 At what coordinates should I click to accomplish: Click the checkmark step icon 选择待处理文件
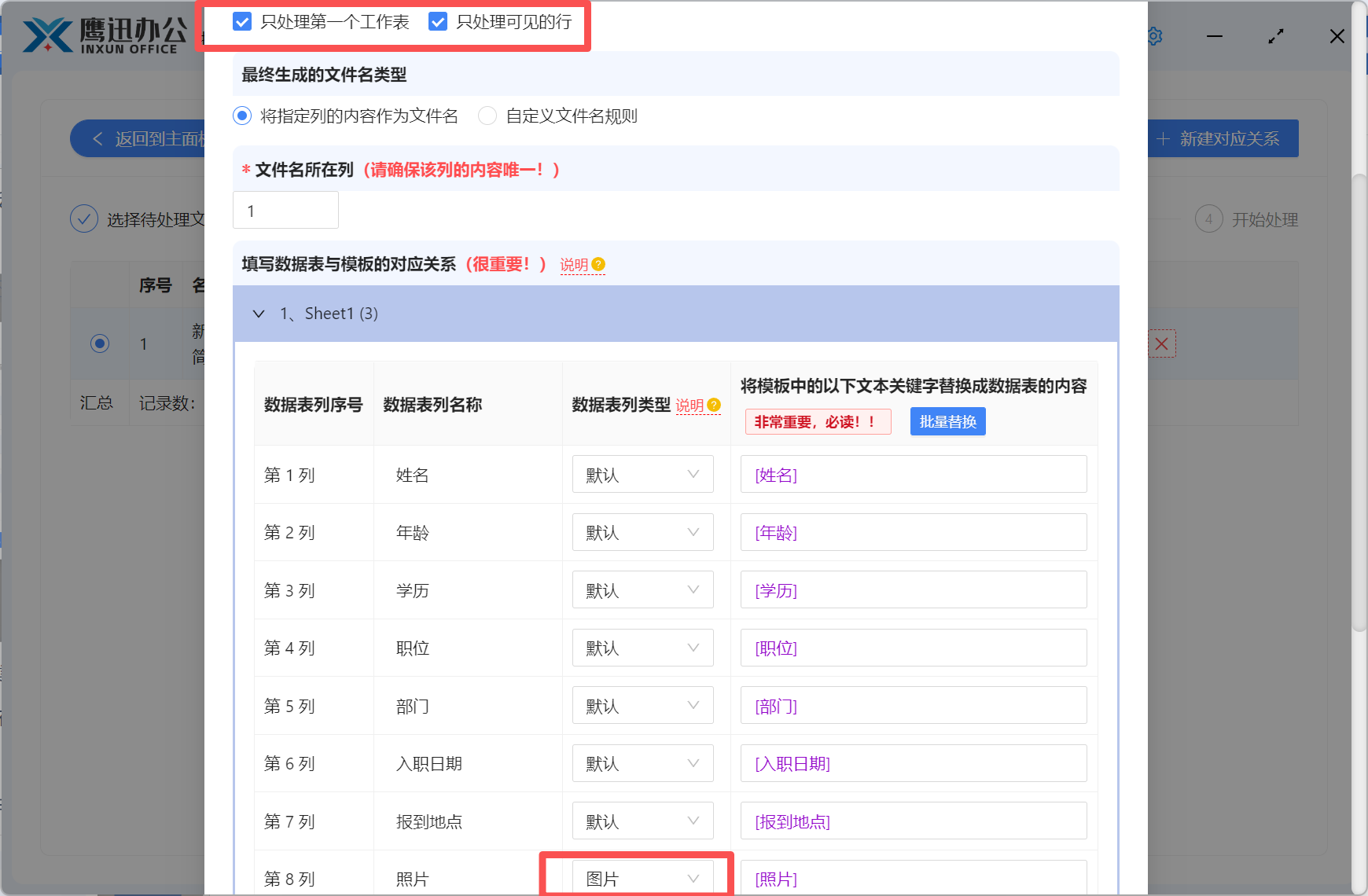pyautogui.click(x=84, y=219)
